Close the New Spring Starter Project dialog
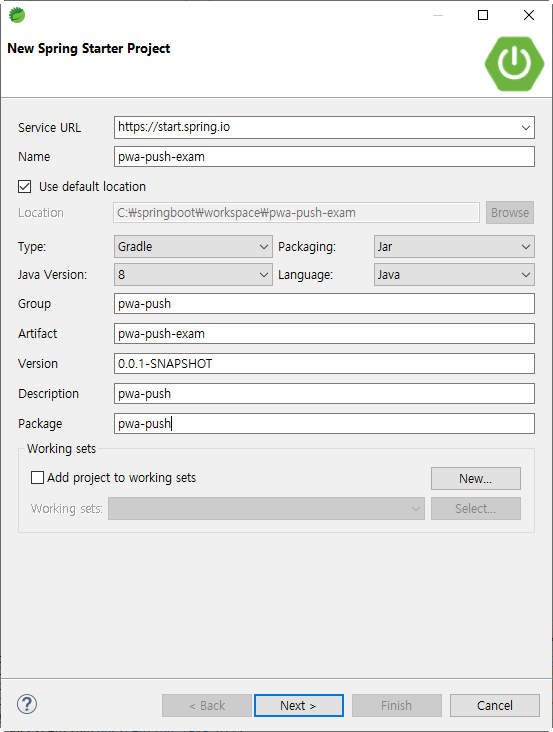This screenshot has width=553, height=732. tap(529, 15)
